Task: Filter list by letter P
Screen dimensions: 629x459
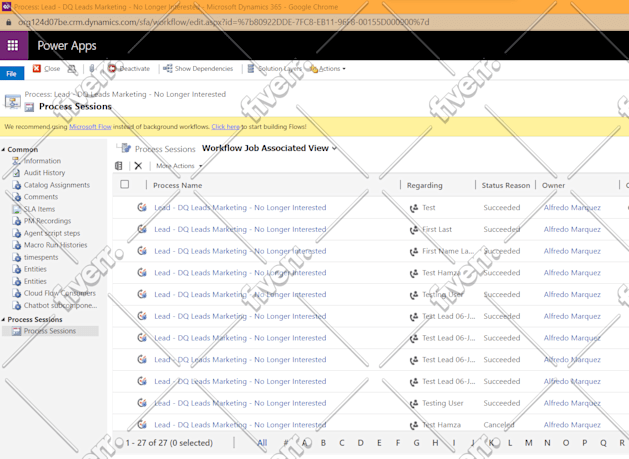Action: tap(584, 443)
